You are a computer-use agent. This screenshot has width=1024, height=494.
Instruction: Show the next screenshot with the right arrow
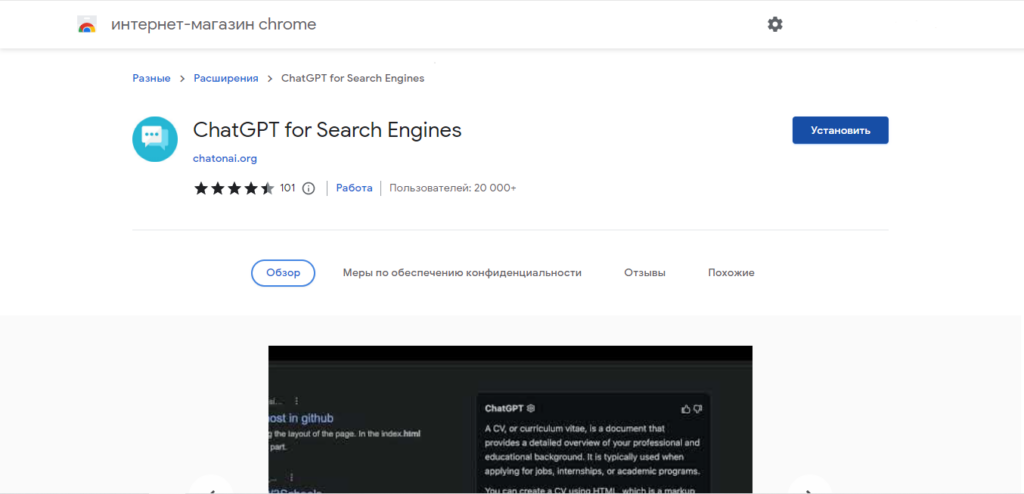coord(810,487)
